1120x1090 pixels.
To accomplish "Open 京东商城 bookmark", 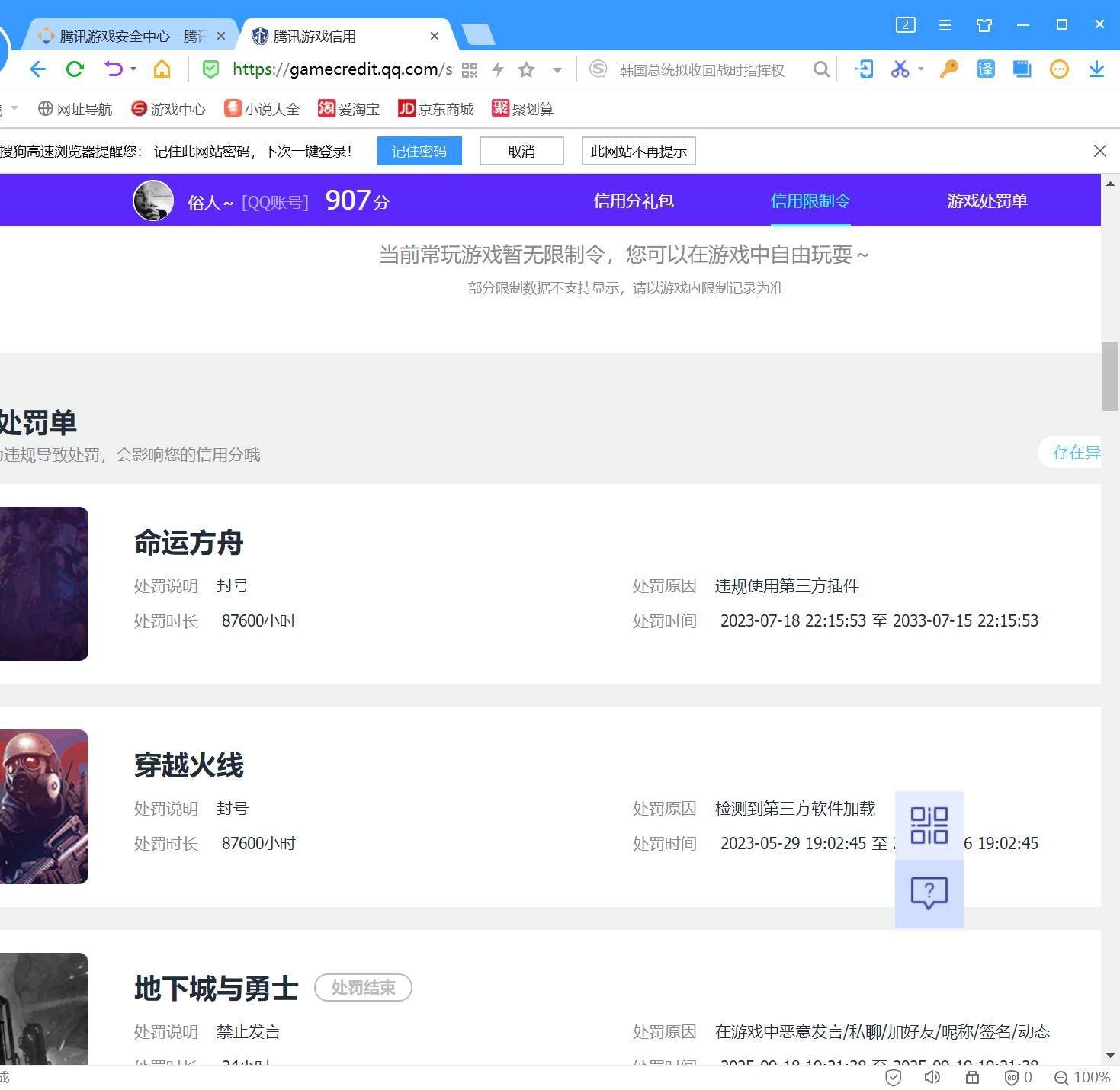I will pos(435,109).
